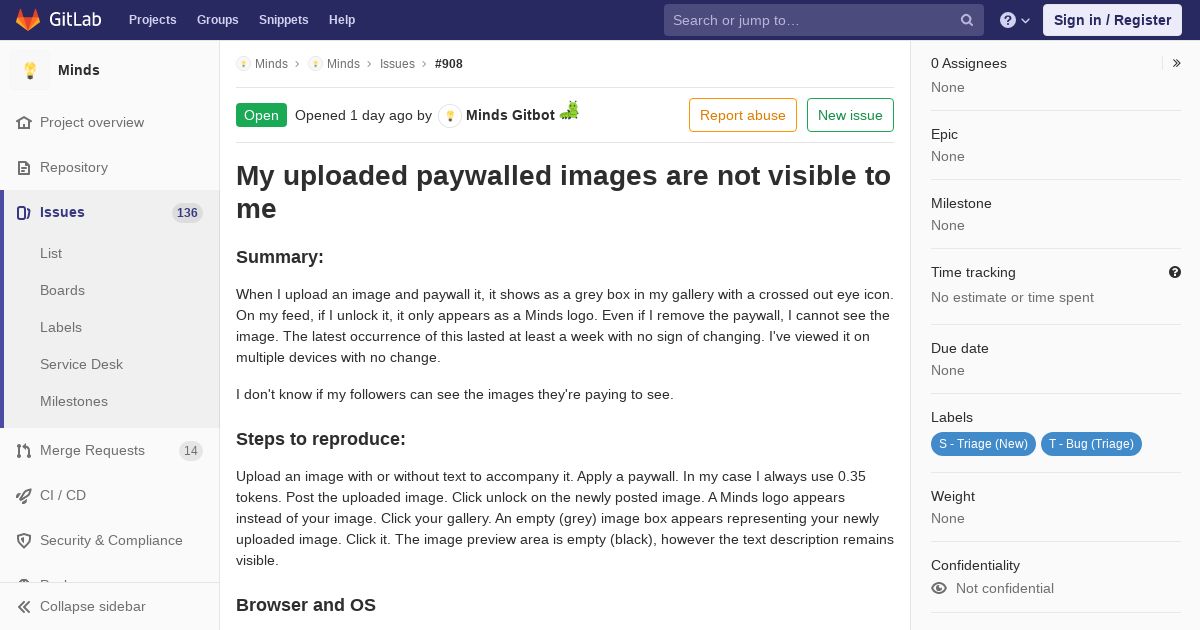Click the Issues icon in sidebar
This screenshot has height=630, width=1200.
click(24, 213)
